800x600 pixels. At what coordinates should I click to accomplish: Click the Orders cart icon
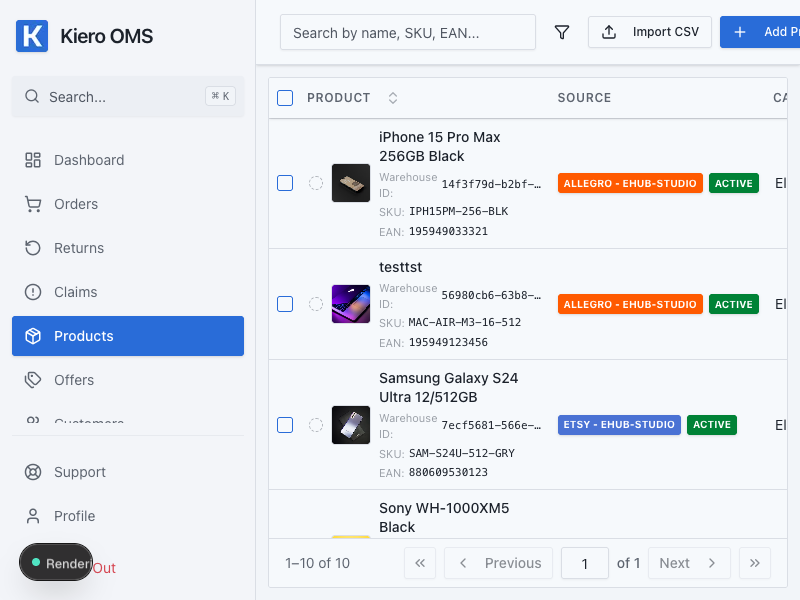click(x=33, y=204)
